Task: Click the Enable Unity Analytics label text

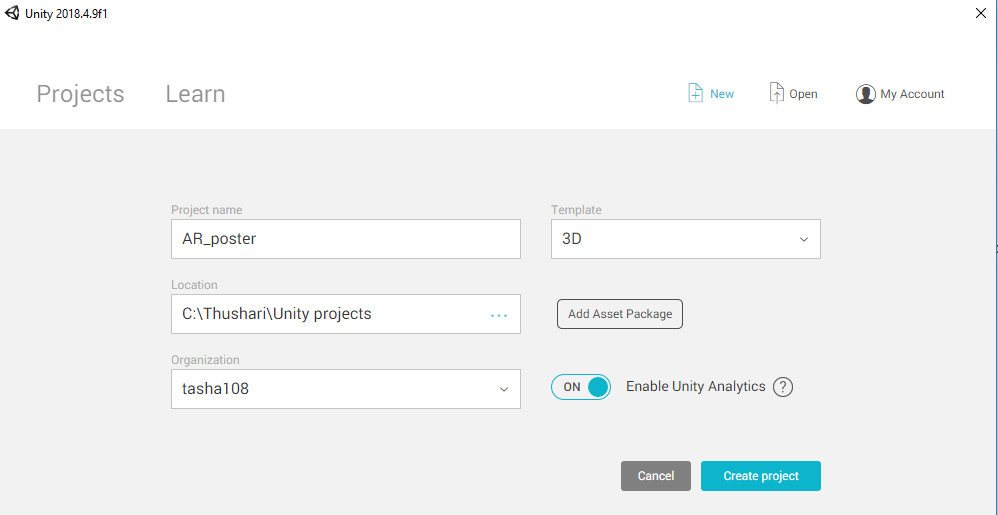Action: pyautogui.click(x=696, y=386)
